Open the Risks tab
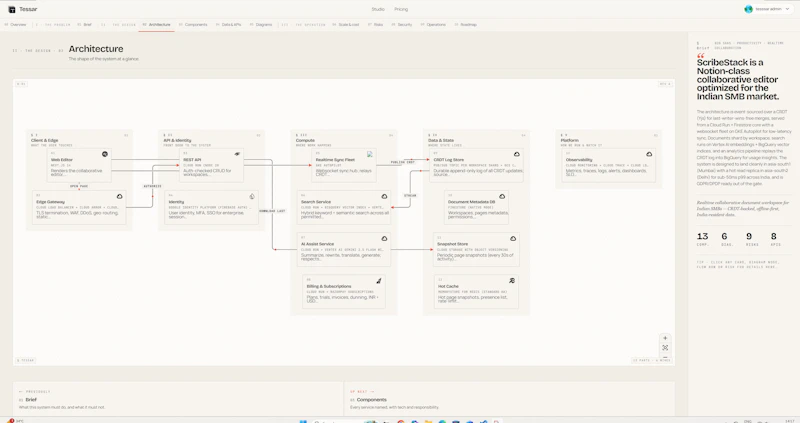Screen dimensions: 800x423 click(376, 24)
